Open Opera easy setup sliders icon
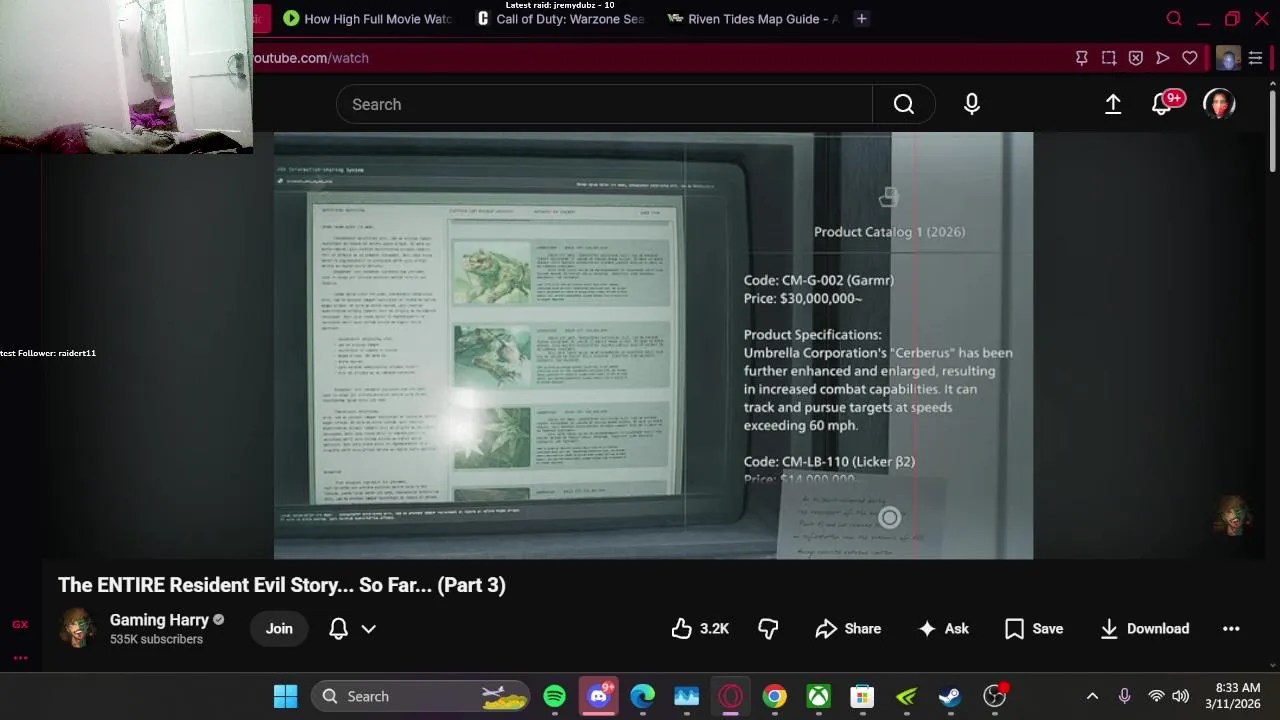This screenshot has height=720, width=1280. pyautogui.click(x=1255, y=58)
